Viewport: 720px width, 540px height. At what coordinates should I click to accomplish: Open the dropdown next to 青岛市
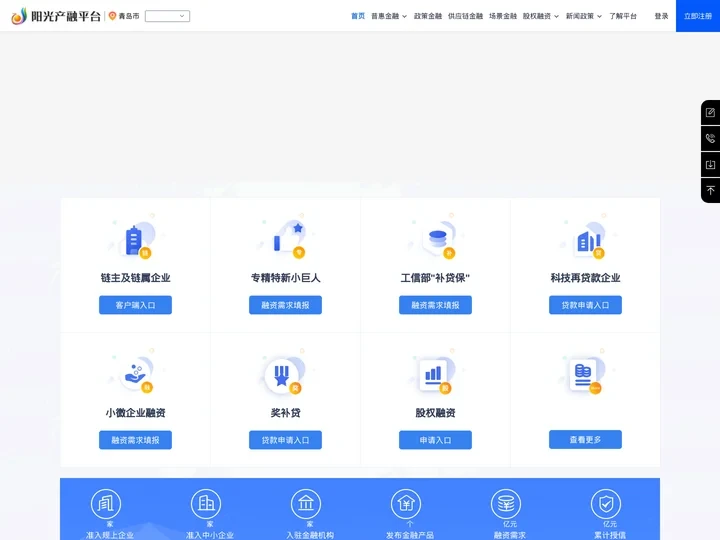click(x=167, y=16)
